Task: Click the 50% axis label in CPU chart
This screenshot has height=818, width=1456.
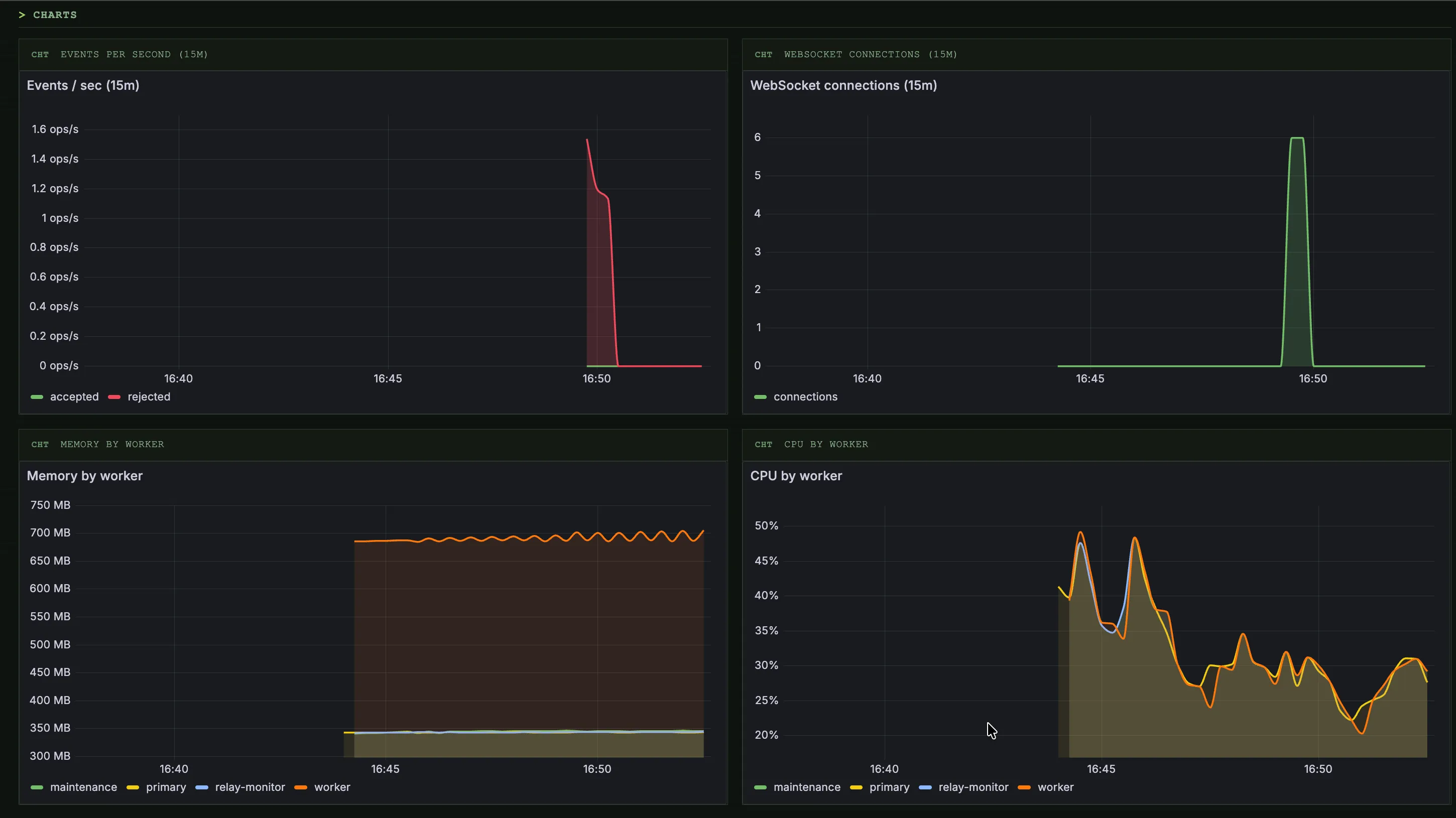Action: [767, 526]
